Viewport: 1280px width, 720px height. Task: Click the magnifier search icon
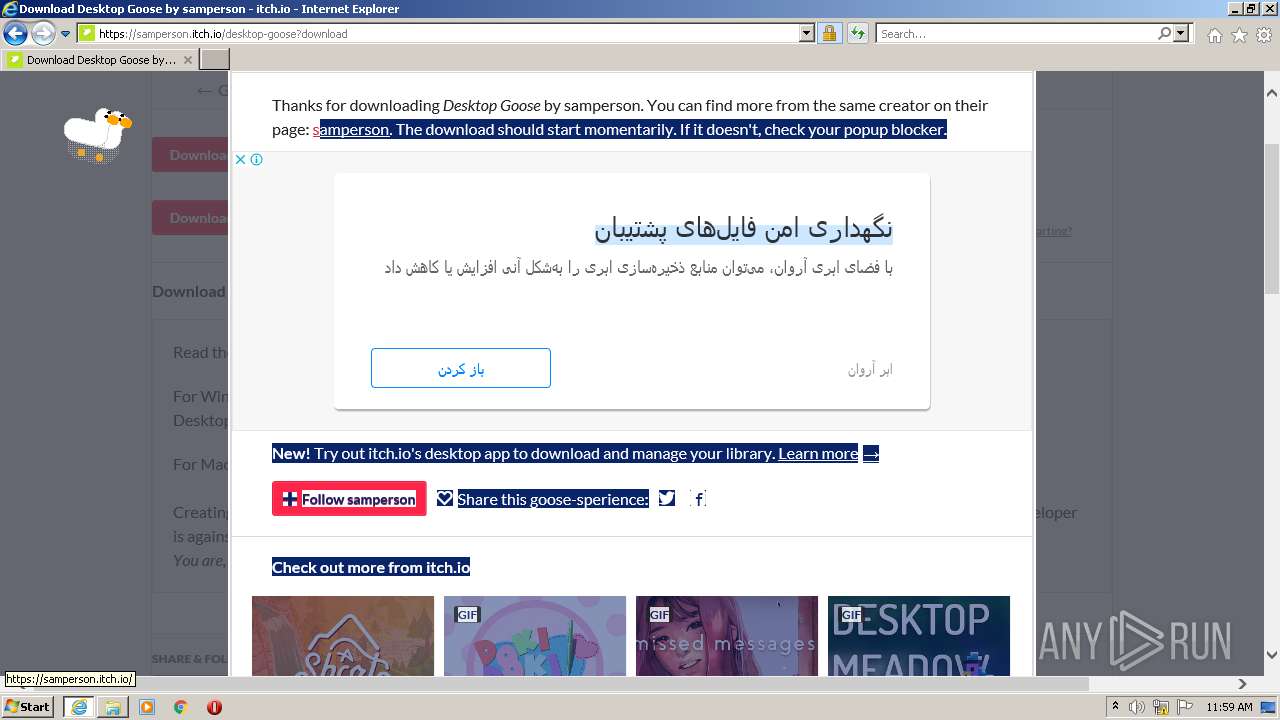coord(1164,33)
